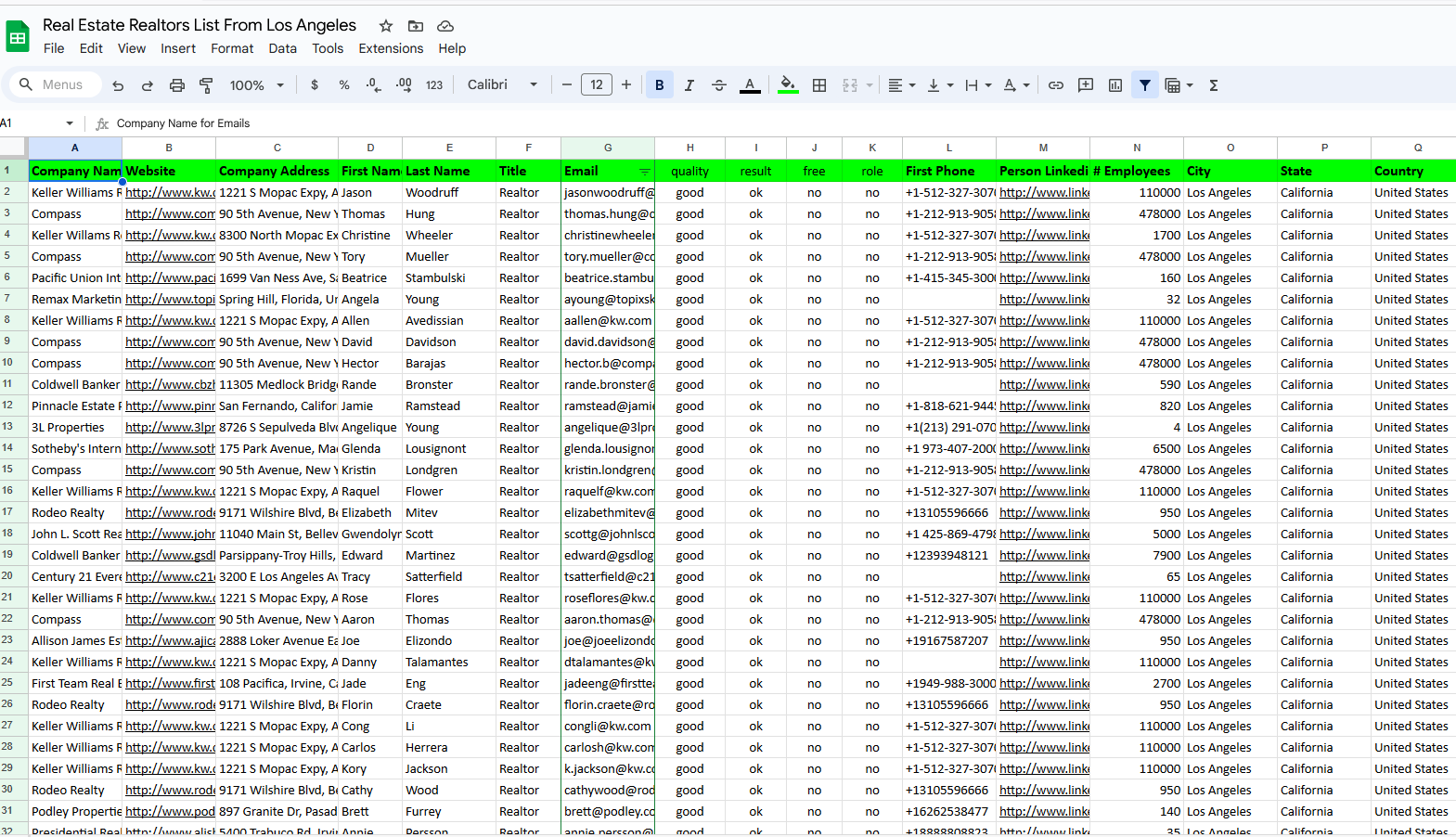Decrease decimal places
Image resolution: width=1456 pixels, height=837 pixels.
tap(373, 85)
